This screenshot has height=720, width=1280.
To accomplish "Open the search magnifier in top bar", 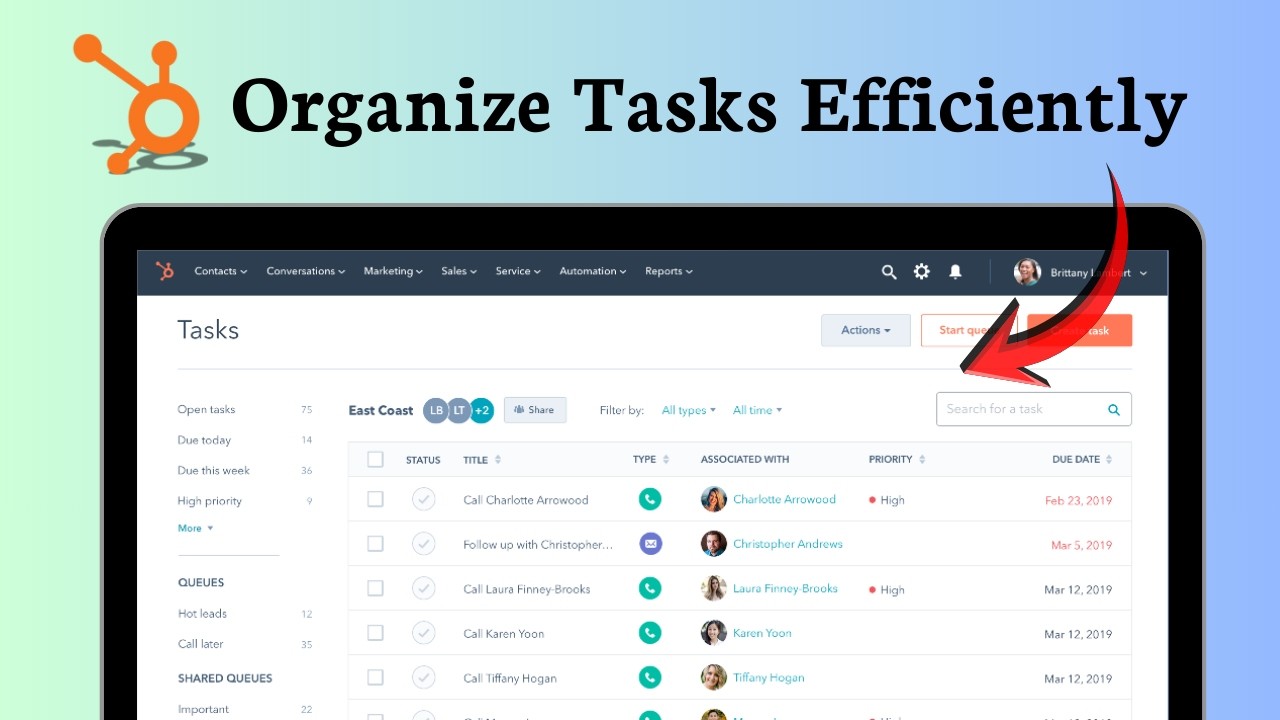I will (x=889, y=272).
